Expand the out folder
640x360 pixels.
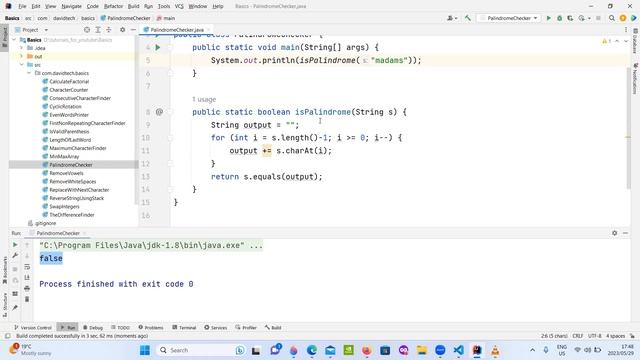pyautogui.click(x=22, y=56)
